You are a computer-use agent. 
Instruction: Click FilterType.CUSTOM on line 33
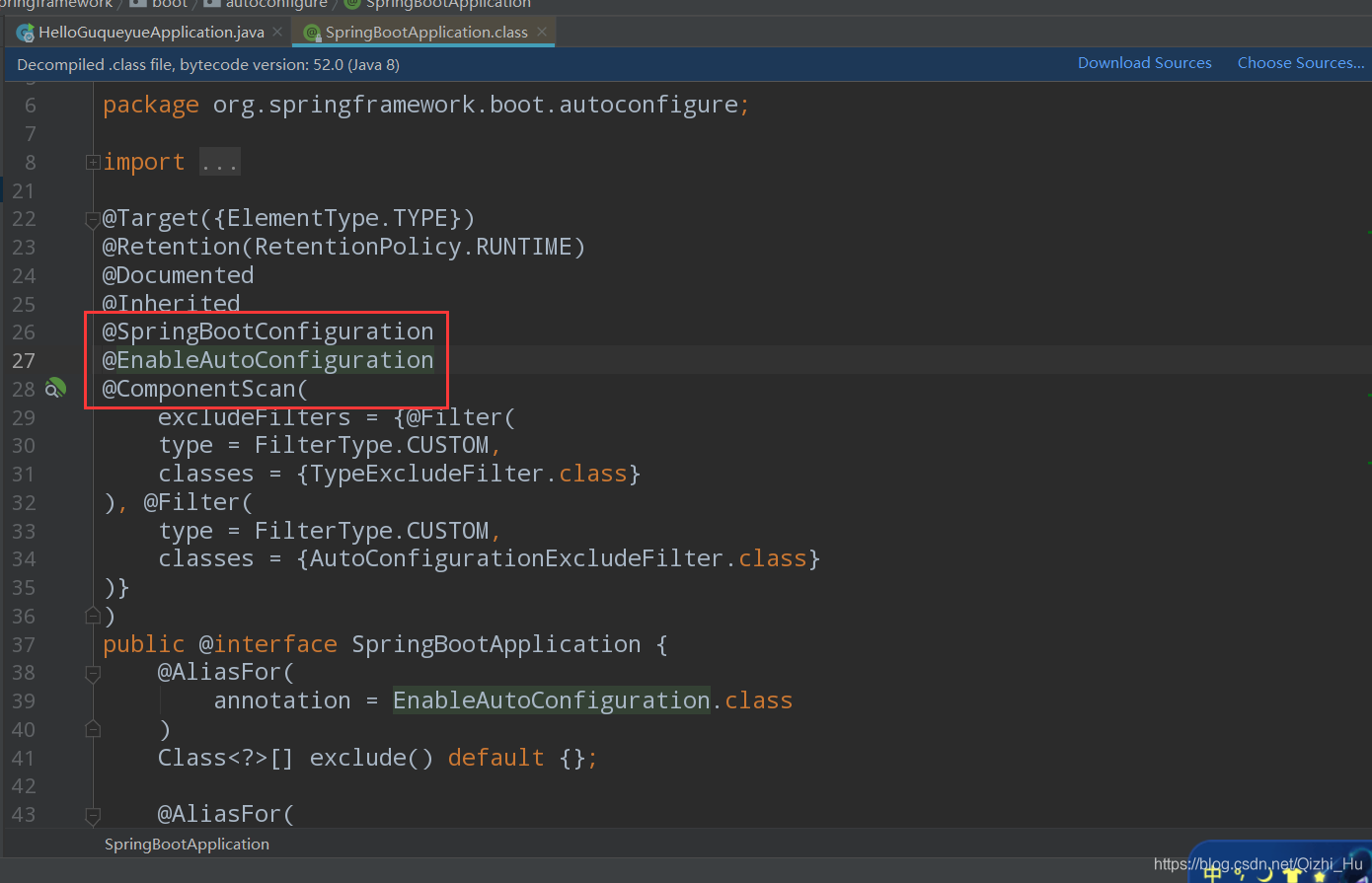point(372,532)
